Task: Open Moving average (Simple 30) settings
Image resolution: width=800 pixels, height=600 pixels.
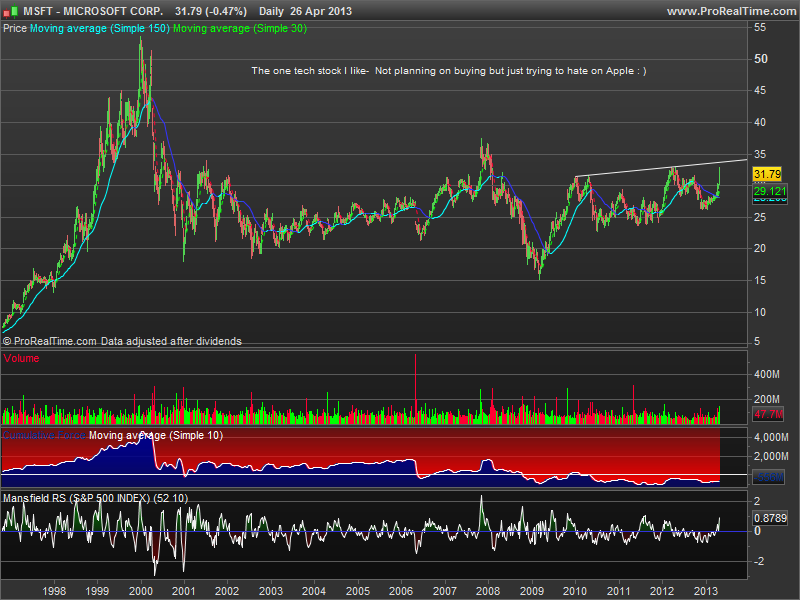Action: (240, 29)
